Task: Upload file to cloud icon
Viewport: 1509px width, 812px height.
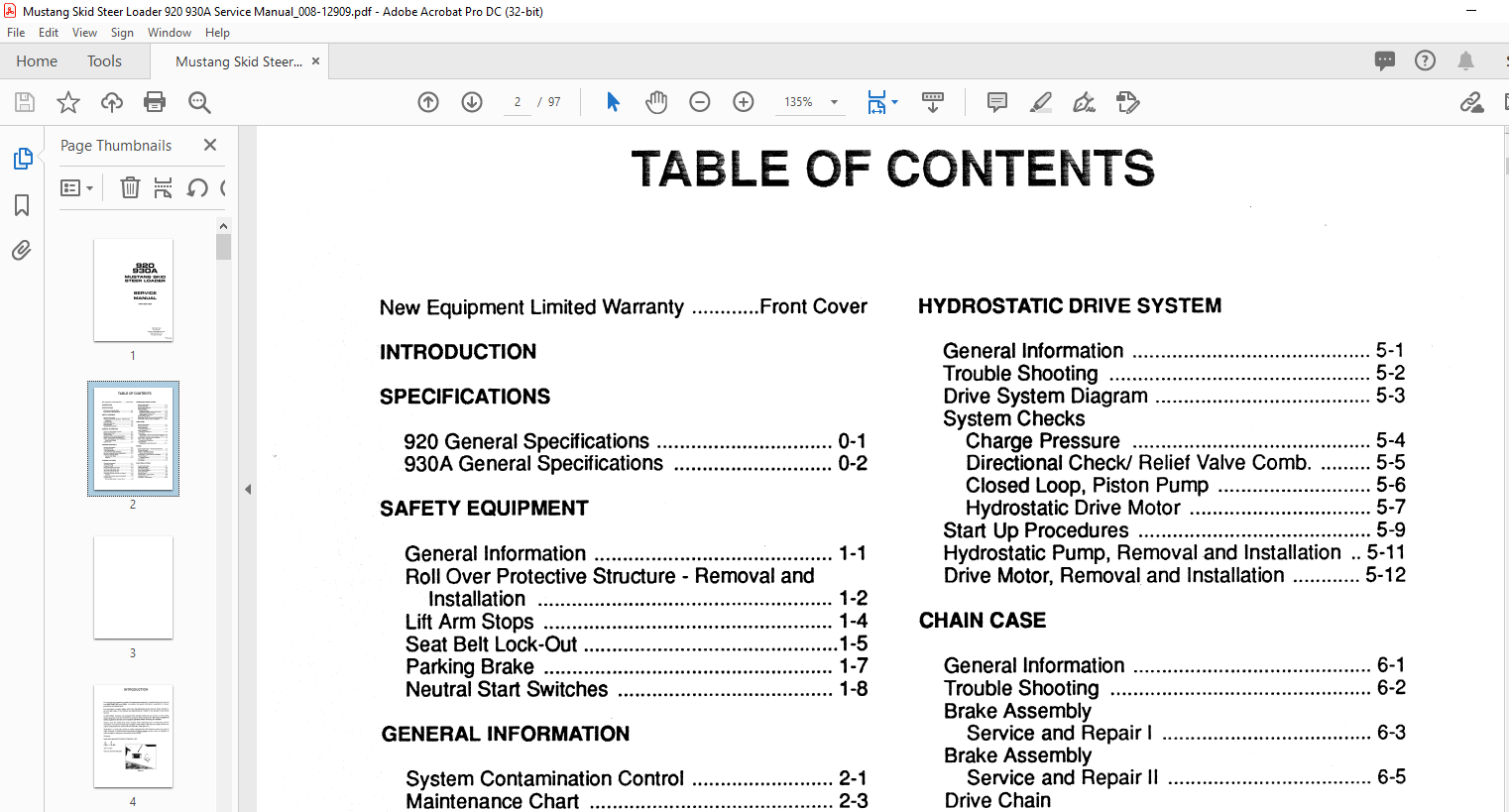Action: pos(112,102)
